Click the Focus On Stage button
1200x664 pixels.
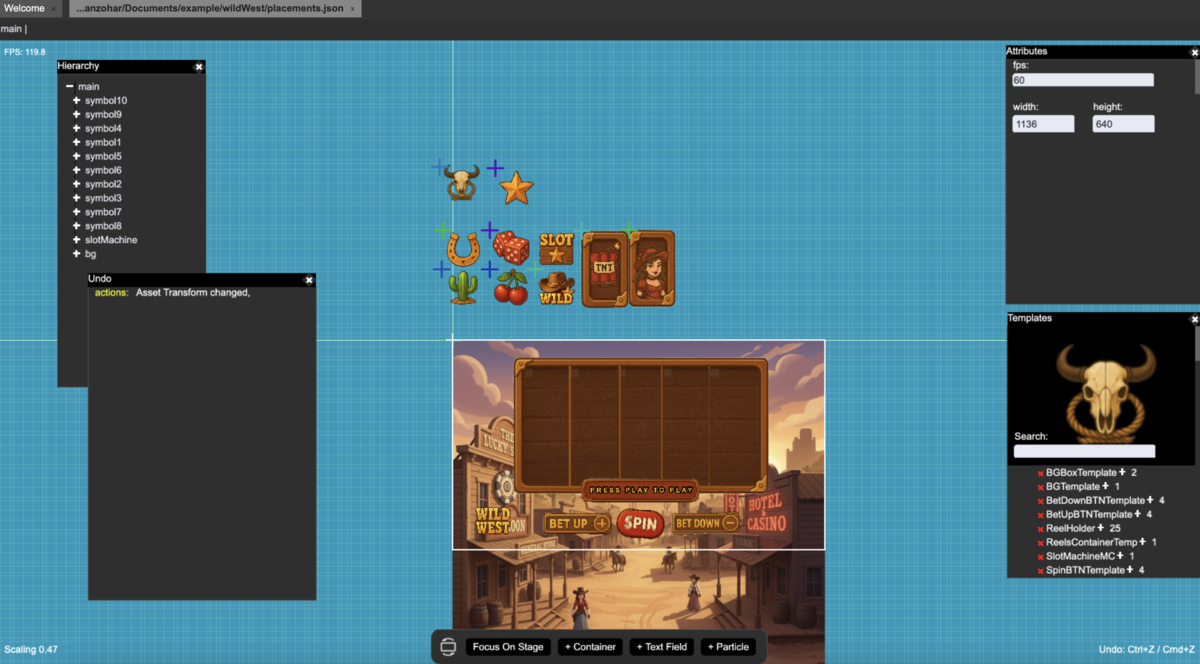508,647
